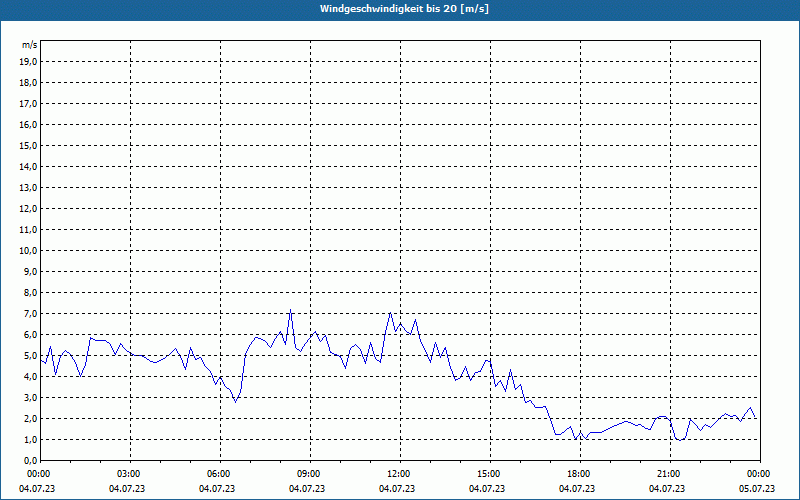The image size is (800, 500).
Task: Click the wind speed dip near 06:30
Action: pos(235,402)
